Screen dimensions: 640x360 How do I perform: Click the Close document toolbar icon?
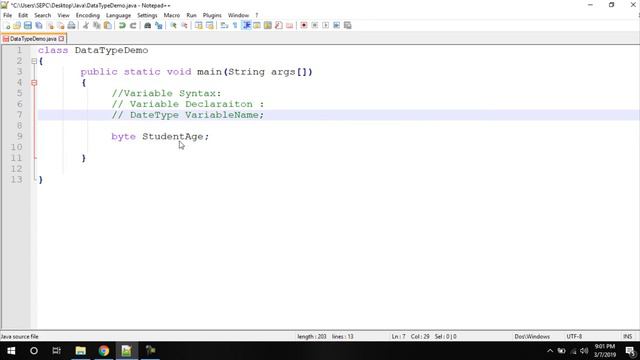coord(50,25)
